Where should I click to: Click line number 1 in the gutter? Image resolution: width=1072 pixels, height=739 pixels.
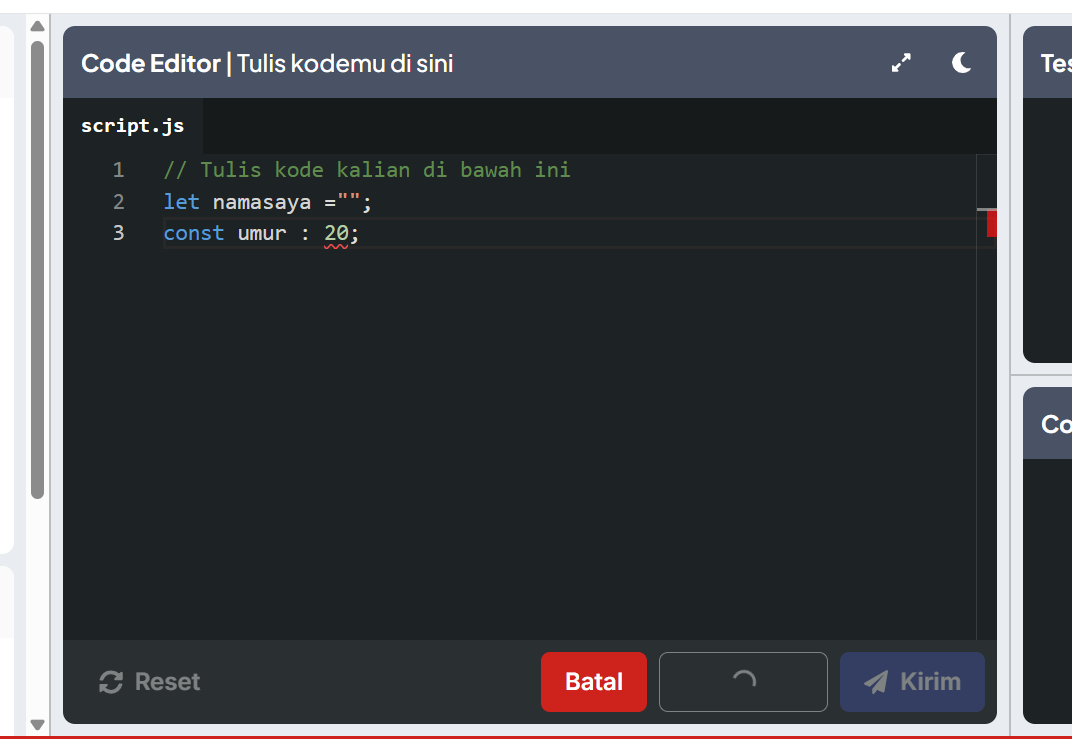click(118, 170)
